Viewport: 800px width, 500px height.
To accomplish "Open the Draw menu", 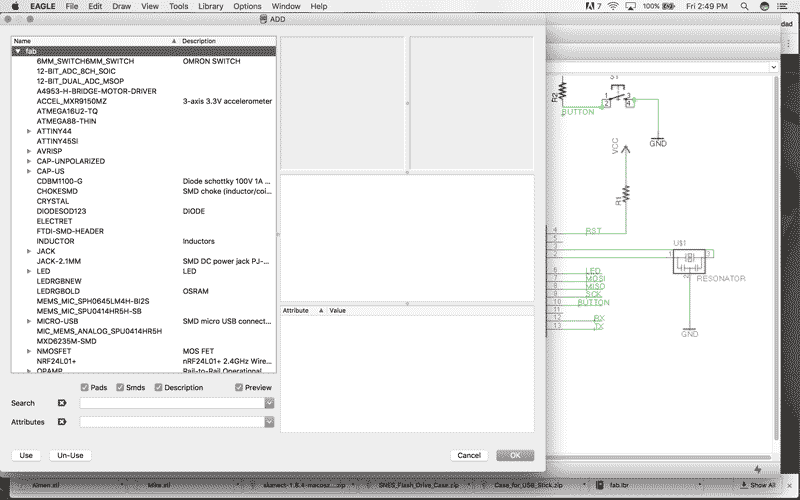I will (x=121, y=6).
